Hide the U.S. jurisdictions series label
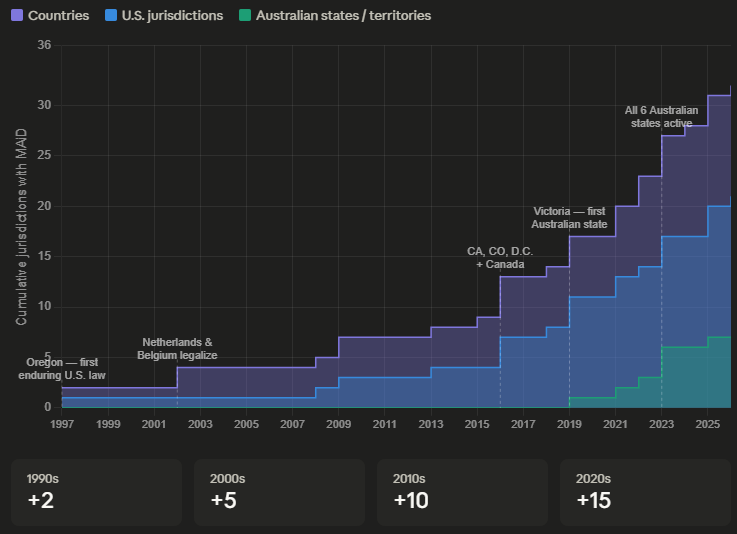The width and height of the screenshot is (737, 534). click(x=171, y=16)
